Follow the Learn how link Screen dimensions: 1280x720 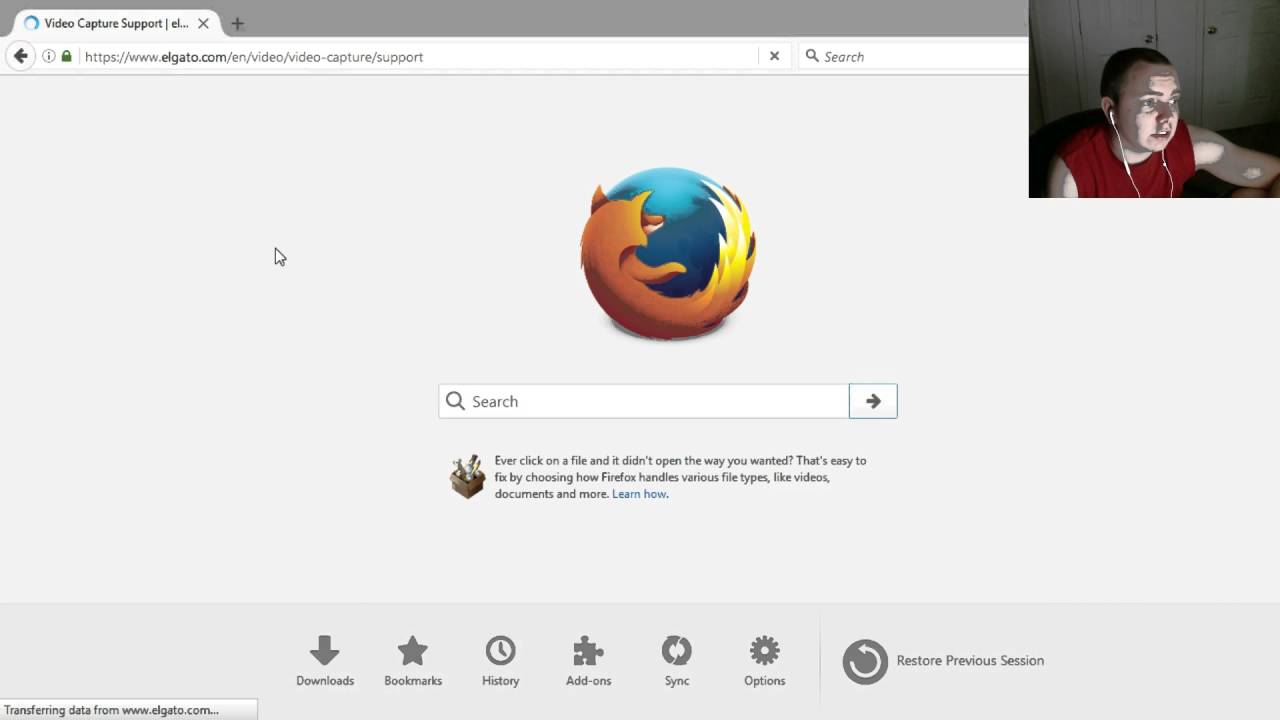[639, 494]
